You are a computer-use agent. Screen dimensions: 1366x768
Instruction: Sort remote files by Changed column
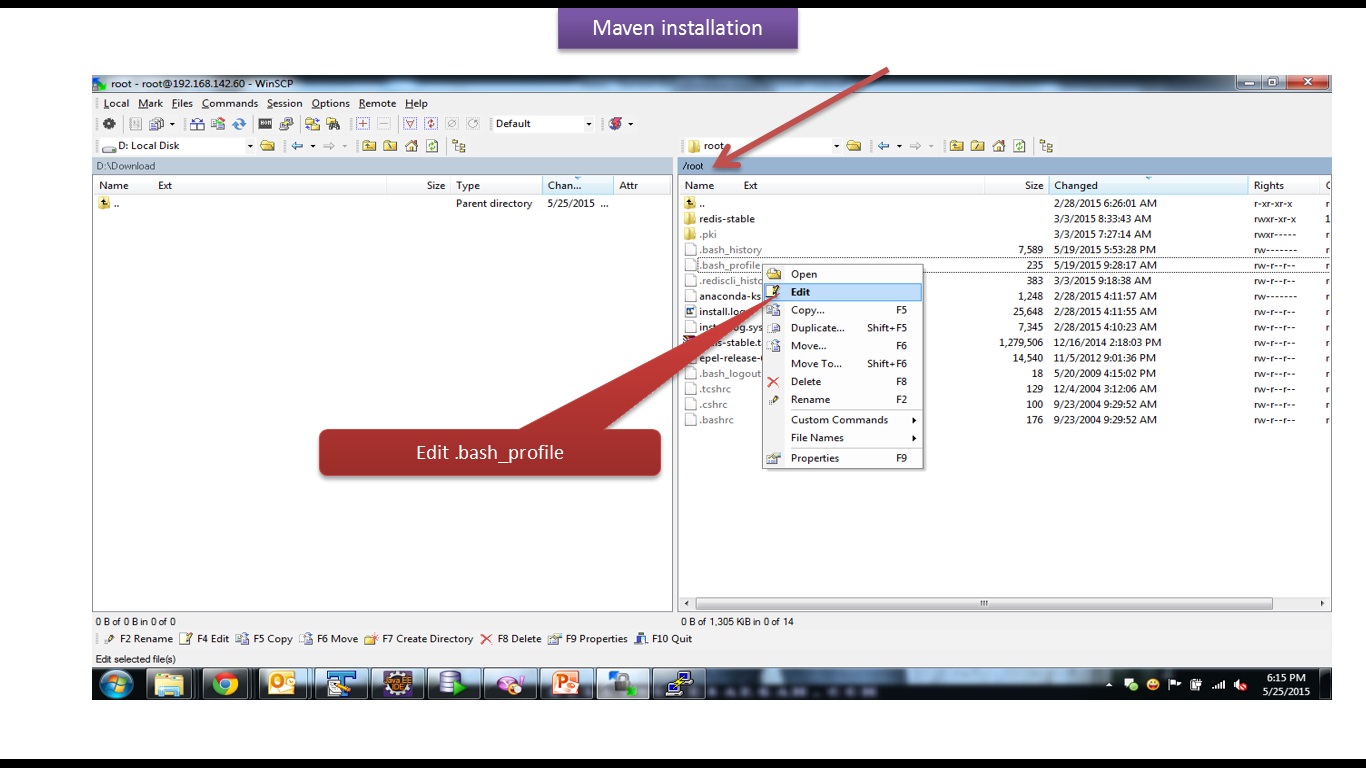[x=1148, y=185]
